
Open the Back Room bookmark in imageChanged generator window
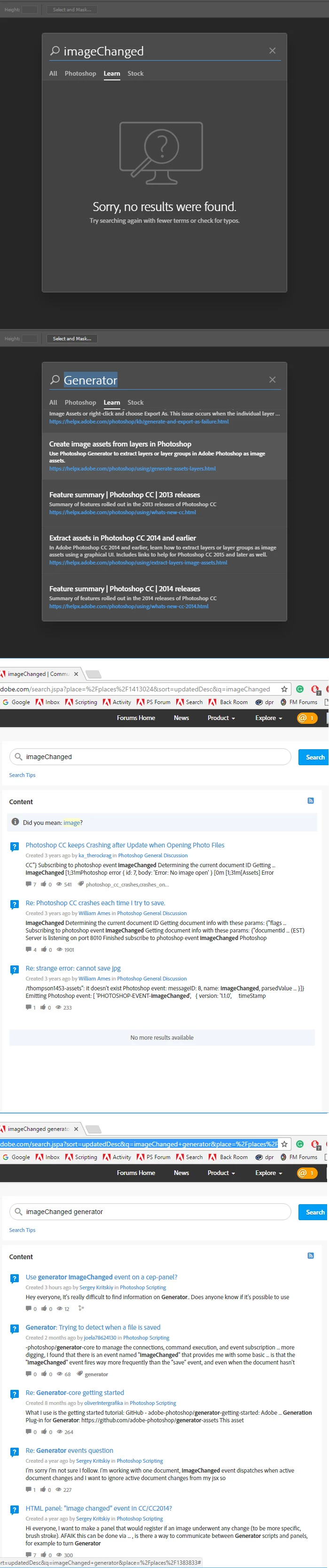(x=228, y=1158)
